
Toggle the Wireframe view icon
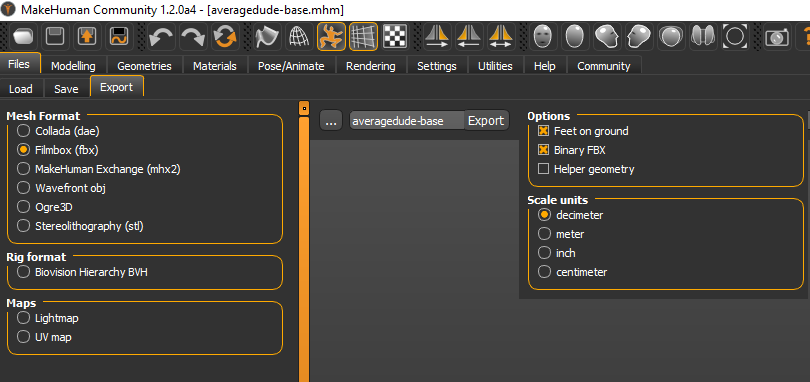pos(300,37)
